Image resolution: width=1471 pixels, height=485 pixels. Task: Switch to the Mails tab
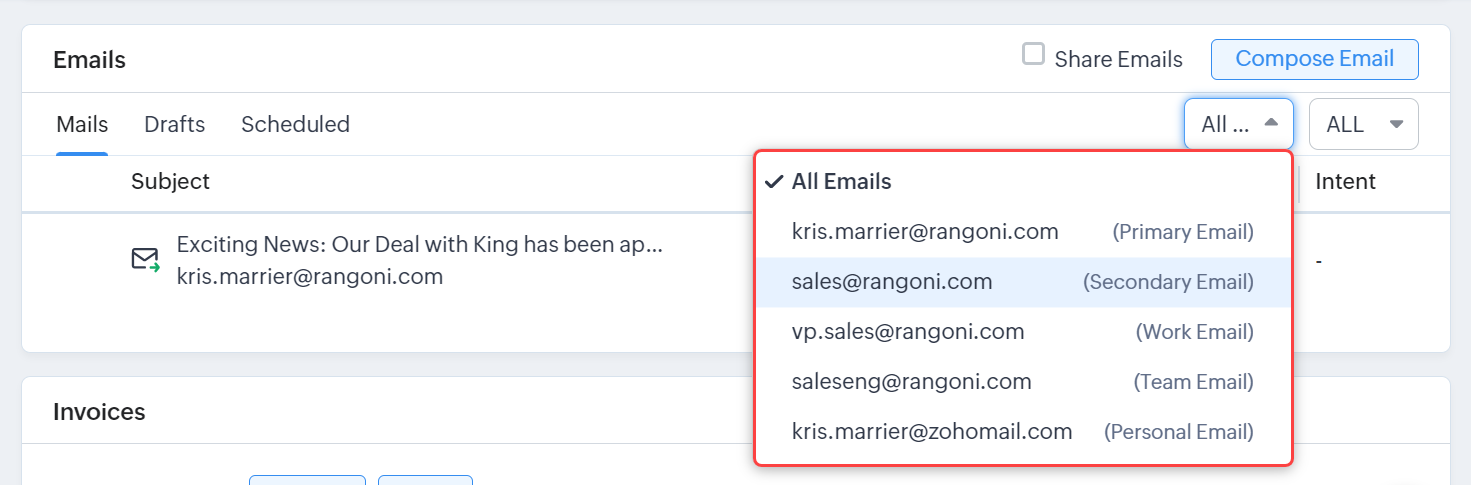pos(82,125)
